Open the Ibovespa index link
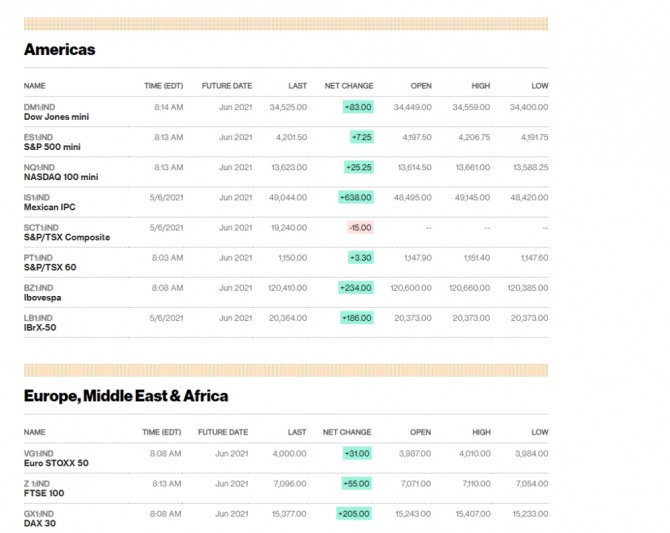The width and height of the screenshot is (670, 533). [45, 297]
